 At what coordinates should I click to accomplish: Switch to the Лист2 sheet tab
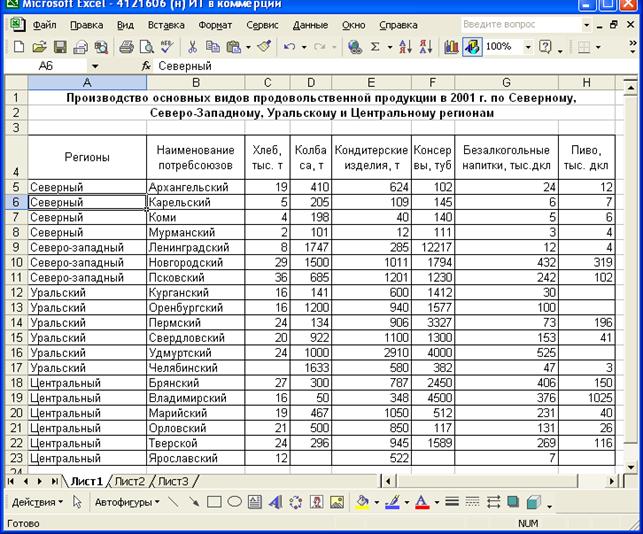[128, 481]
